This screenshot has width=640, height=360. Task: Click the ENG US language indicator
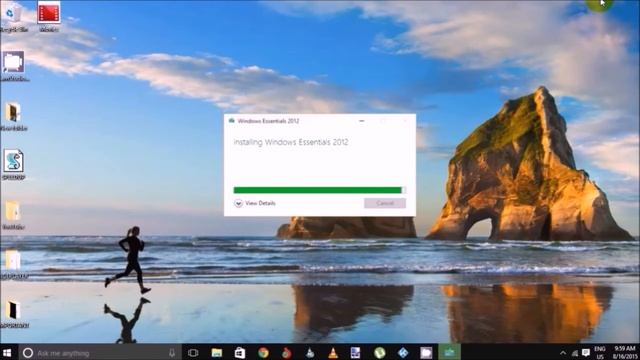click(600, 353)
